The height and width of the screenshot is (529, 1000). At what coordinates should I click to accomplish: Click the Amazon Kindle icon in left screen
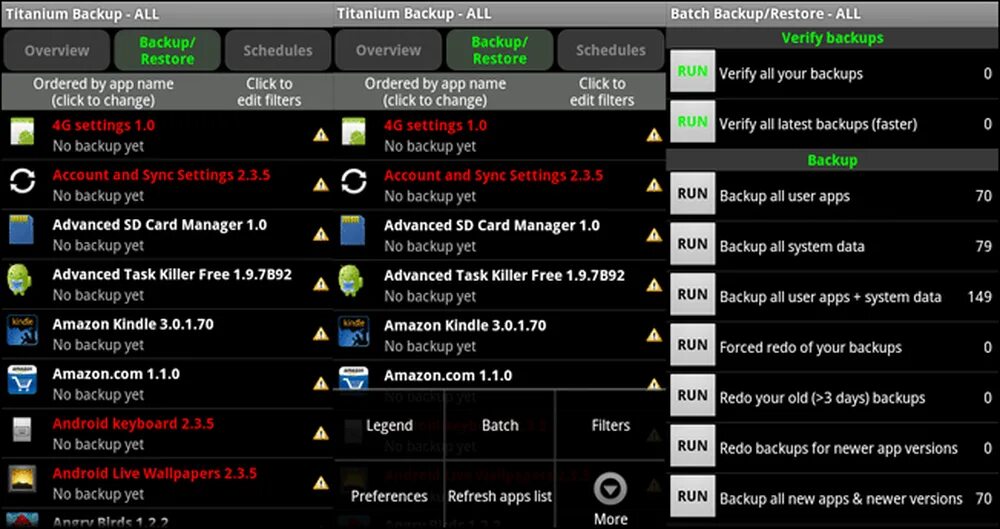(x=22, y=331)
